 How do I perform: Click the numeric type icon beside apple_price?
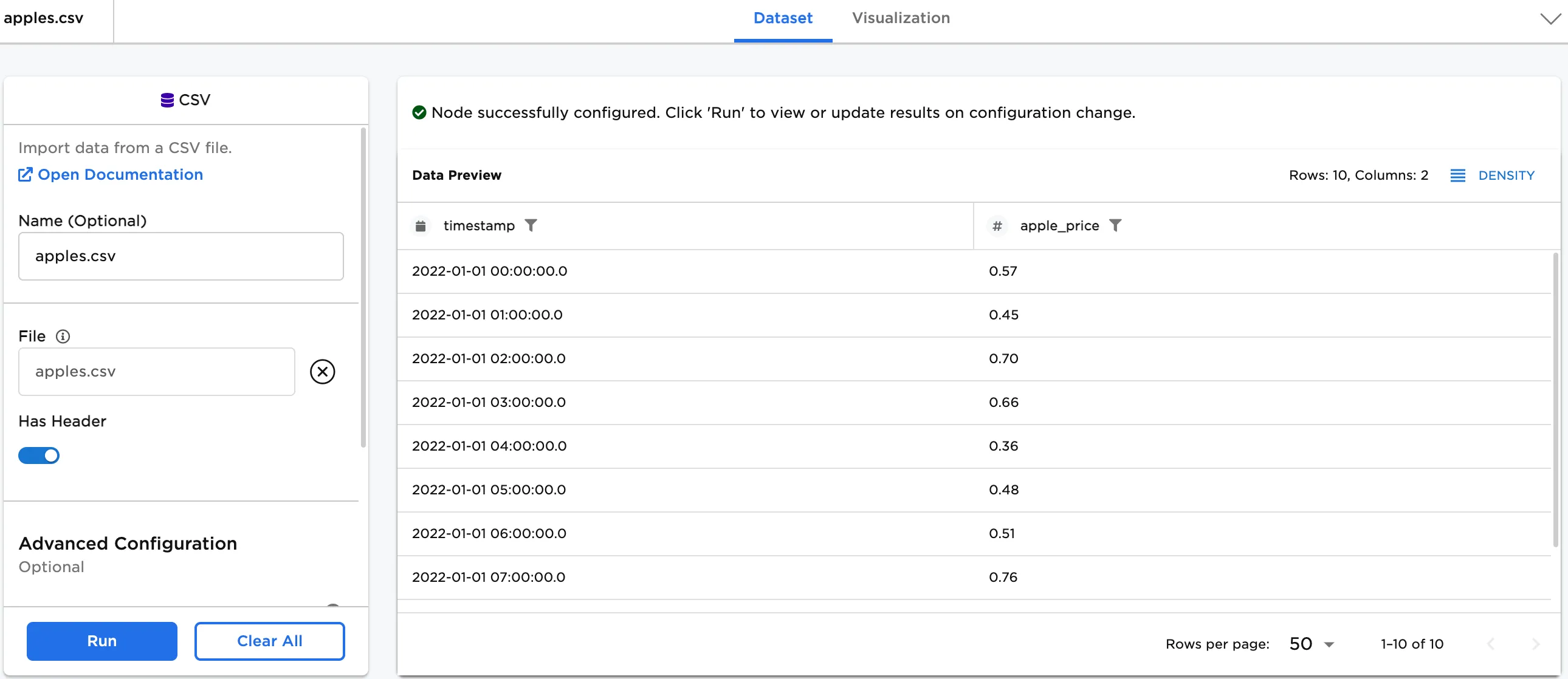click(x=997, y=225)
